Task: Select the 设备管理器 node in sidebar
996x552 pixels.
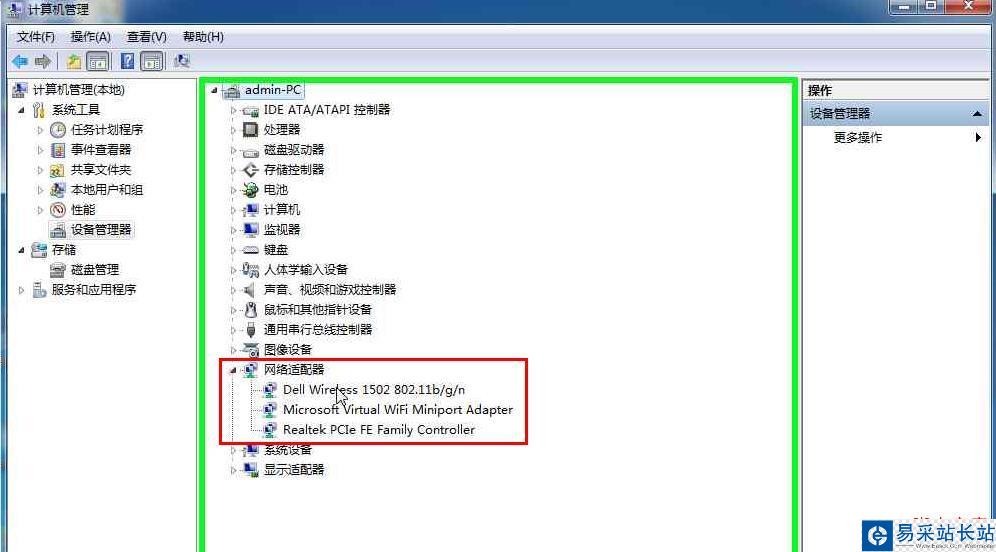Action: (101, 229)
